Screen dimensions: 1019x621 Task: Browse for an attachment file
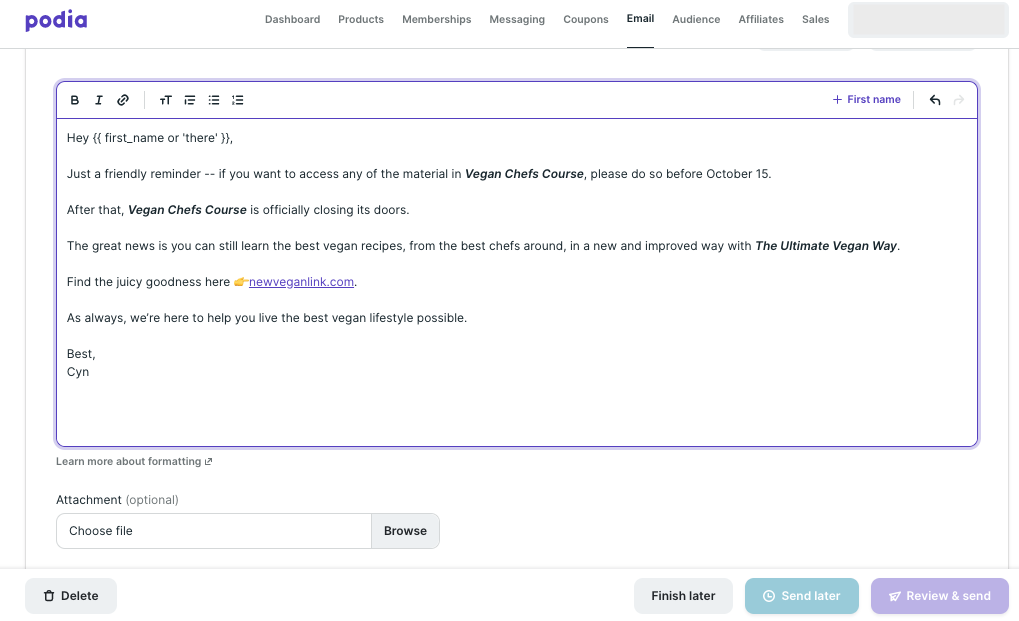point(405,530)
